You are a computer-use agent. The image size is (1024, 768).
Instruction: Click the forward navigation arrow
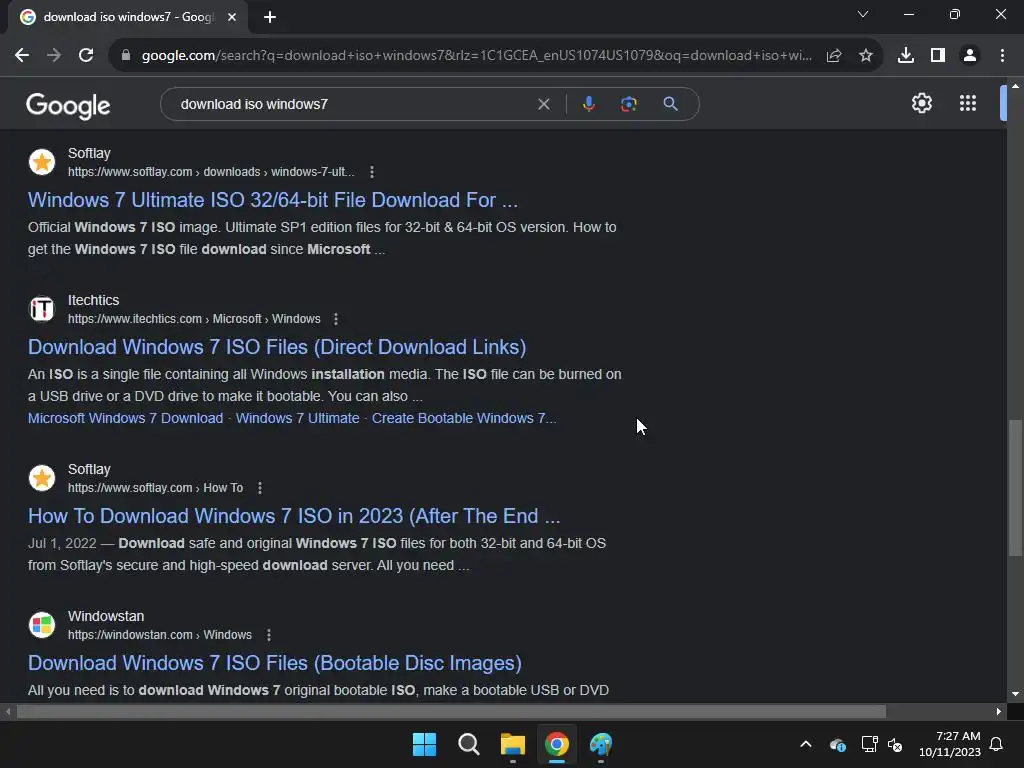[54, 56]
